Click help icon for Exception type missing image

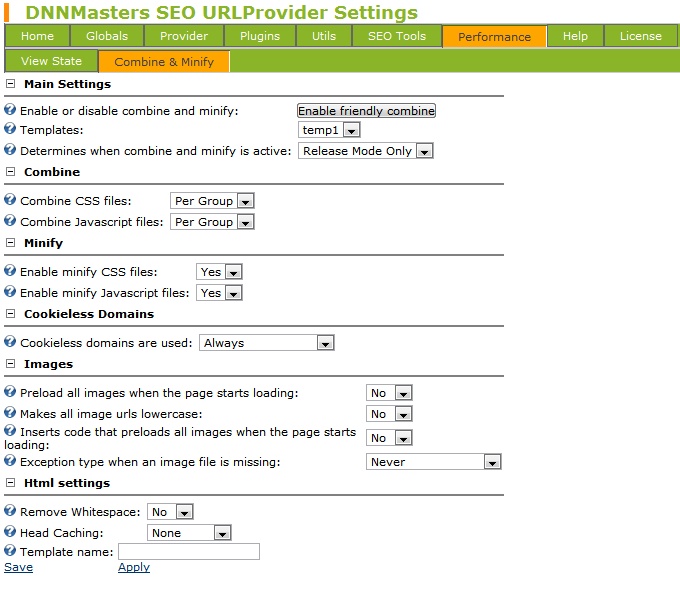point(10,461)
